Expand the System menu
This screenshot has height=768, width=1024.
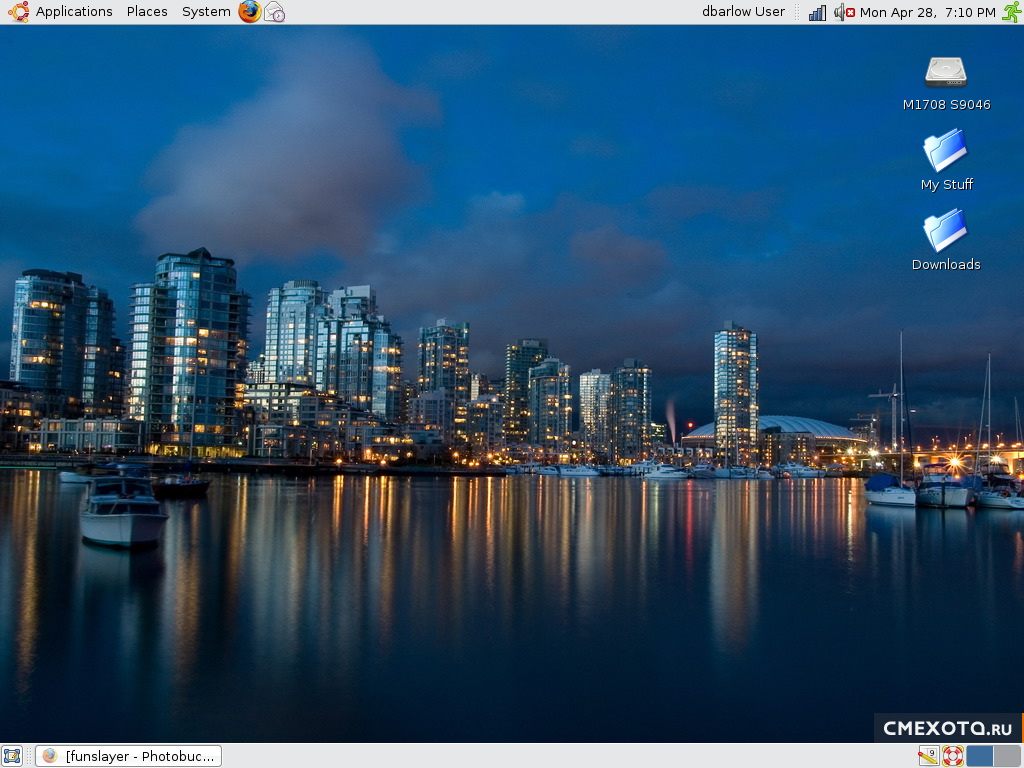click(206, 12)
